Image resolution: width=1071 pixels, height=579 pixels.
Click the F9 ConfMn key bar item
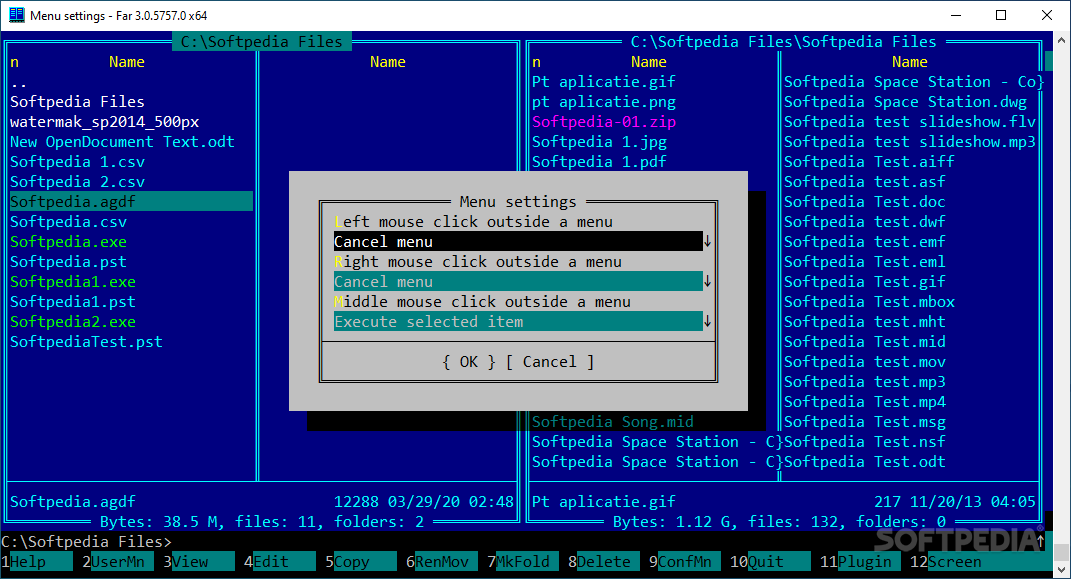685,562
